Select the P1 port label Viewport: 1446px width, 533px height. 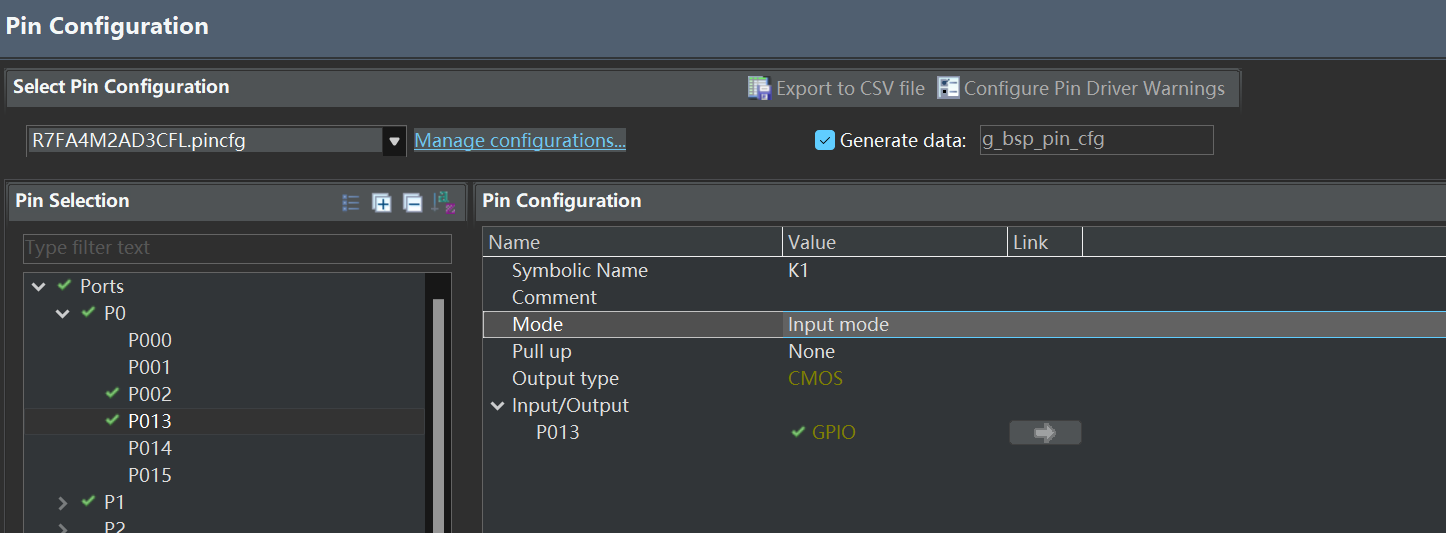pyautogui.click(x=115, y=502)
